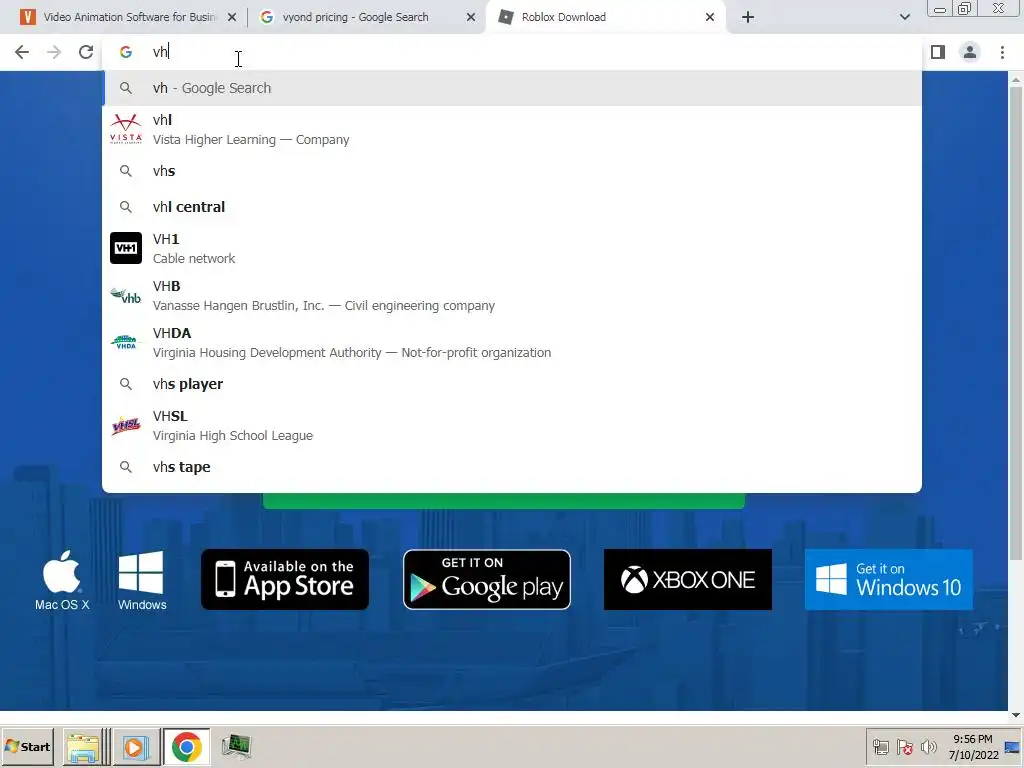Open the Get it on Windows 10 badge
The width and height of the screenshot is (1024, 768).
(889, 580)
